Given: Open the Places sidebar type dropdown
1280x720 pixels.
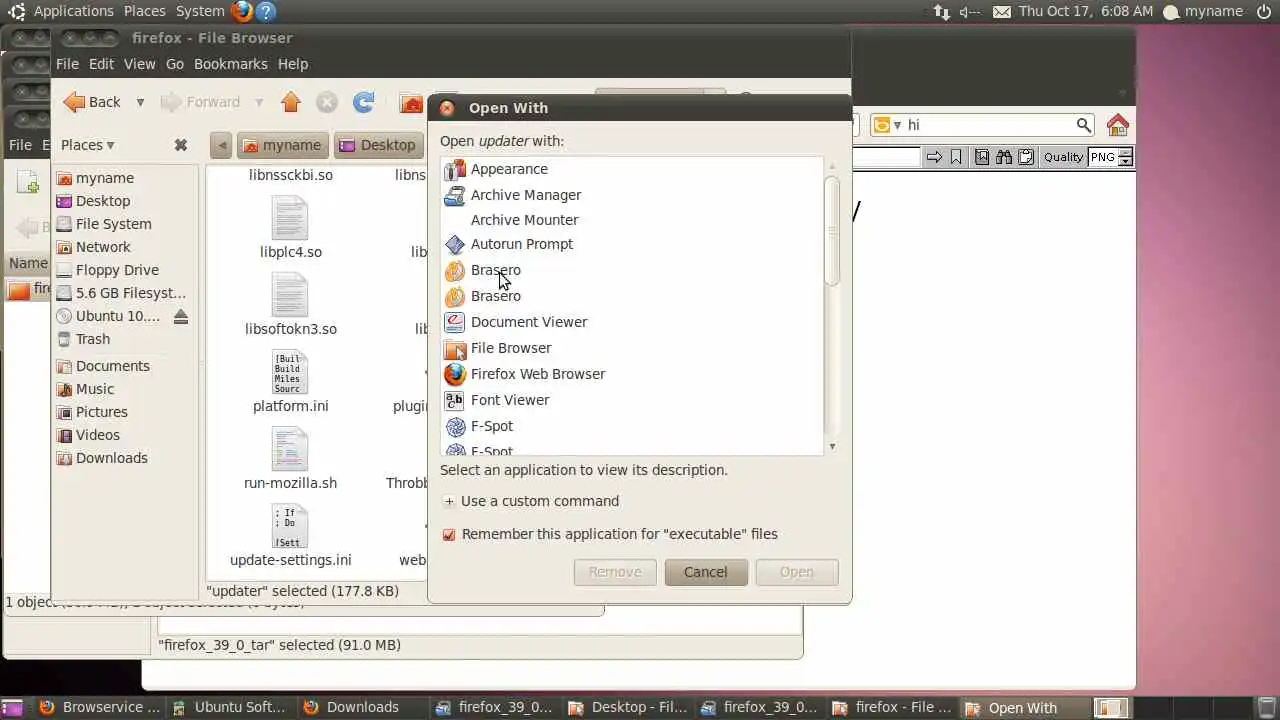Looking at the screenshot, I should (x=88, y=145).
